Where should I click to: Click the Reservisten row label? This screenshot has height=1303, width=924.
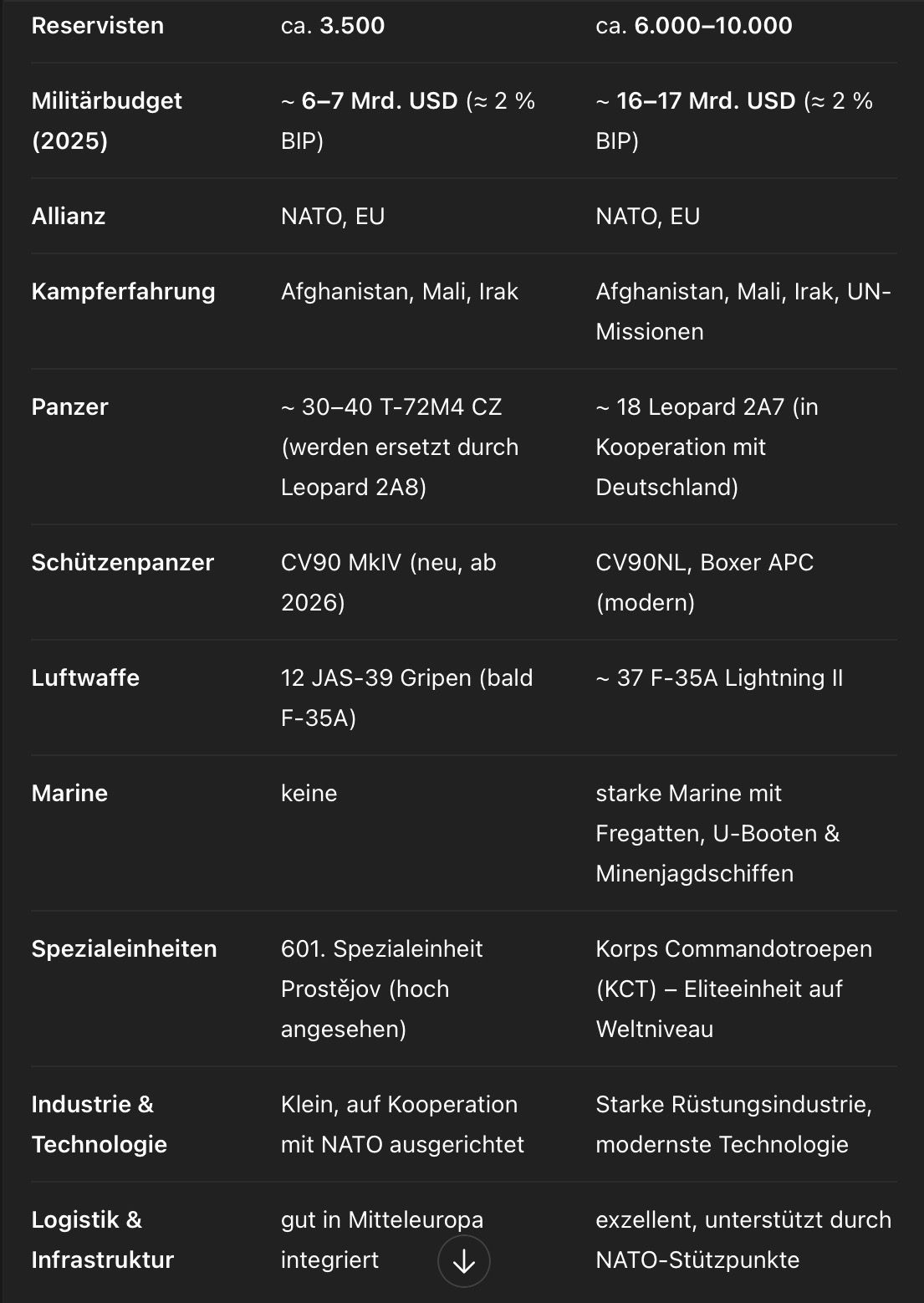pyautogui.click(x=97, y=25)
